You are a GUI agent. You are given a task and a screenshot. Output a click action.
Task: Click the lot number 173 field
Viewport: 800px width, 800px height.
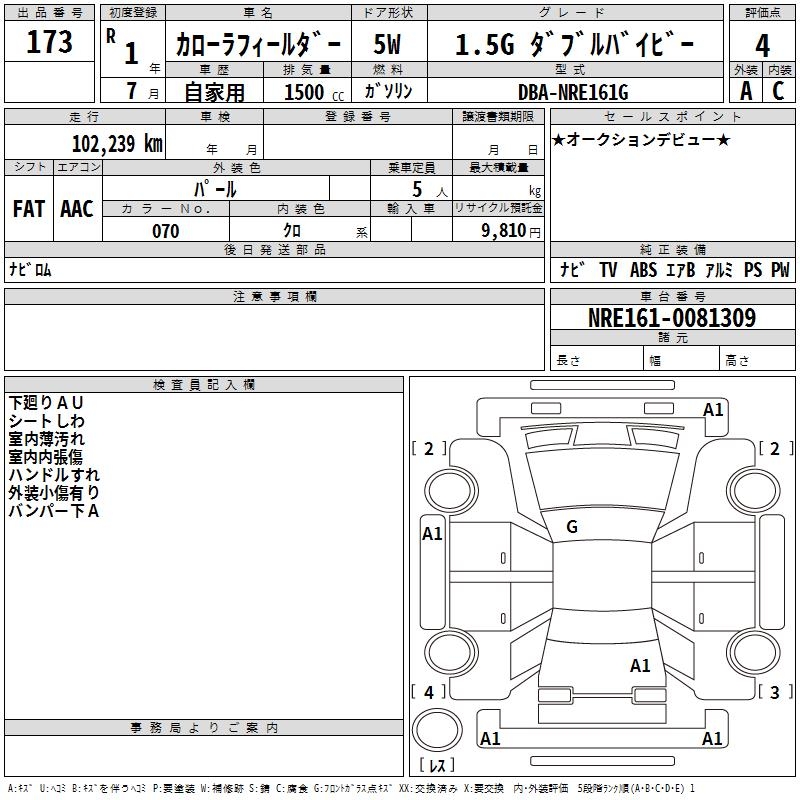click(x=49, y=42)
